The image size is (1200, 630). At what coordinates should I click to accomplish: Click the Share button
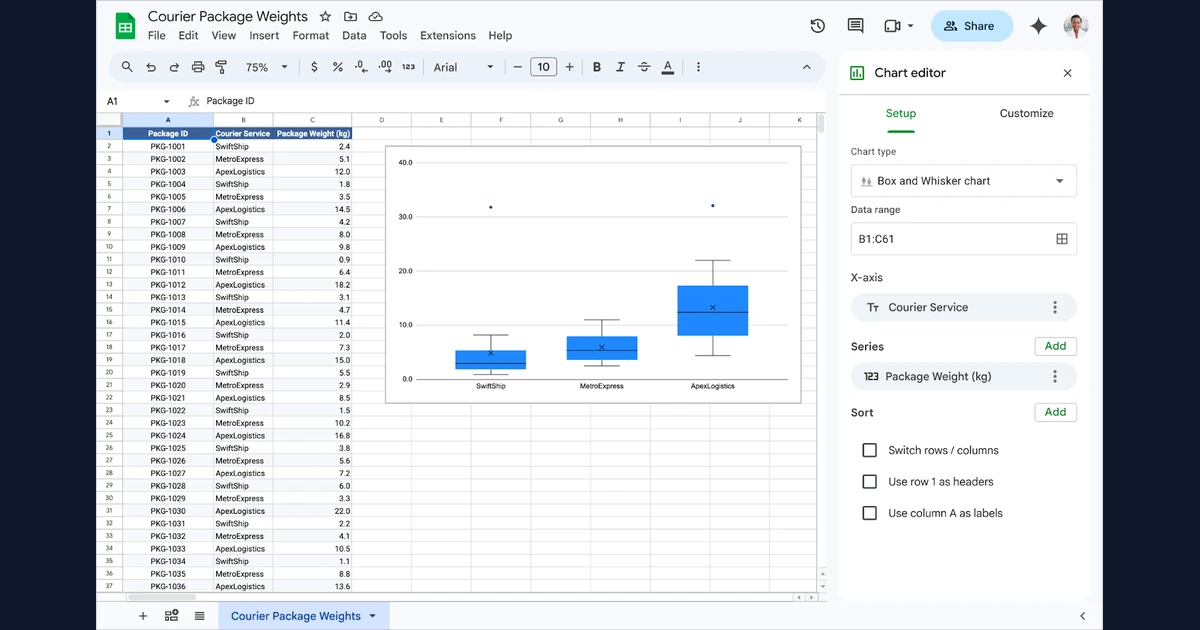(x=971, y=26)
